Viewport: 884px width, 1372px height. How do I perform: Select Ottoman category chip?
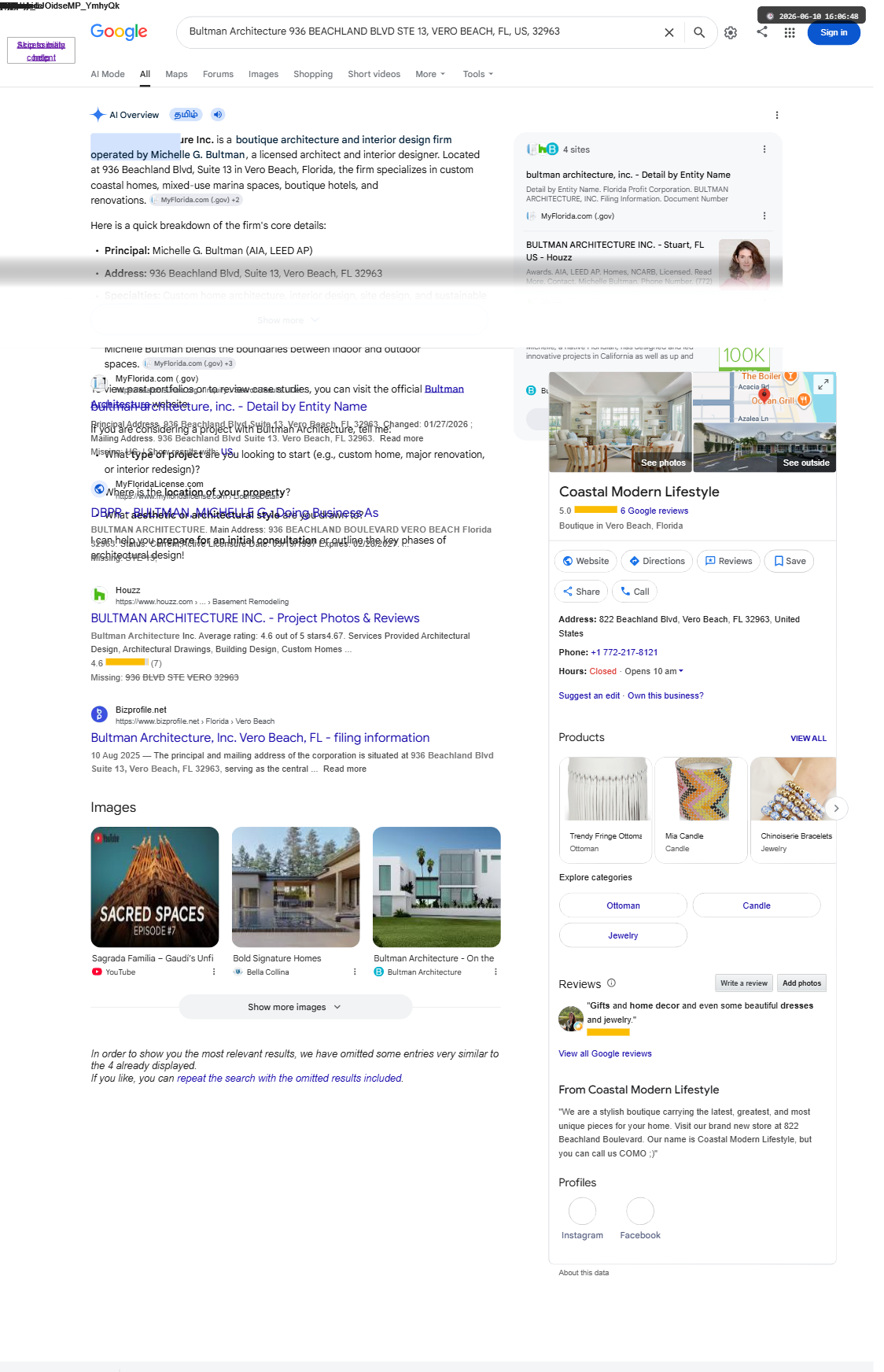point(623,905)
